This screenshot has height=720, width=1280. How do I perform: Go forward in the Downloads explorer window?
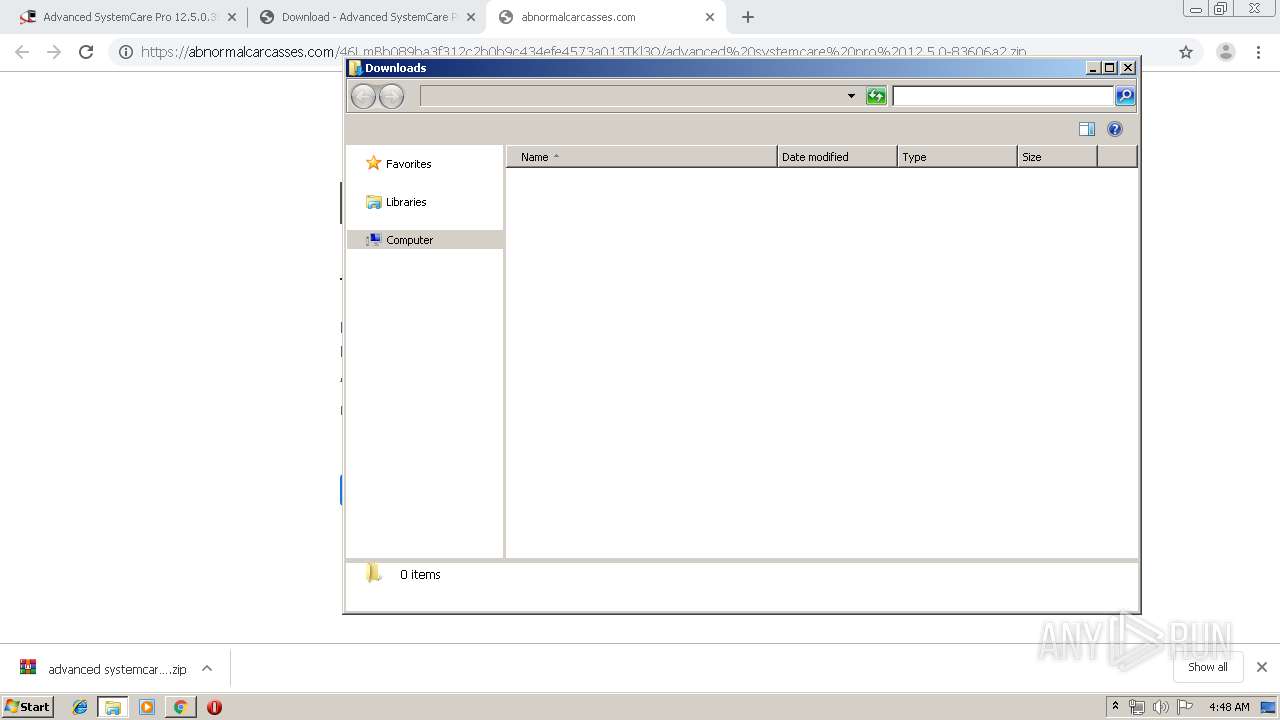[x=391, y=96]
